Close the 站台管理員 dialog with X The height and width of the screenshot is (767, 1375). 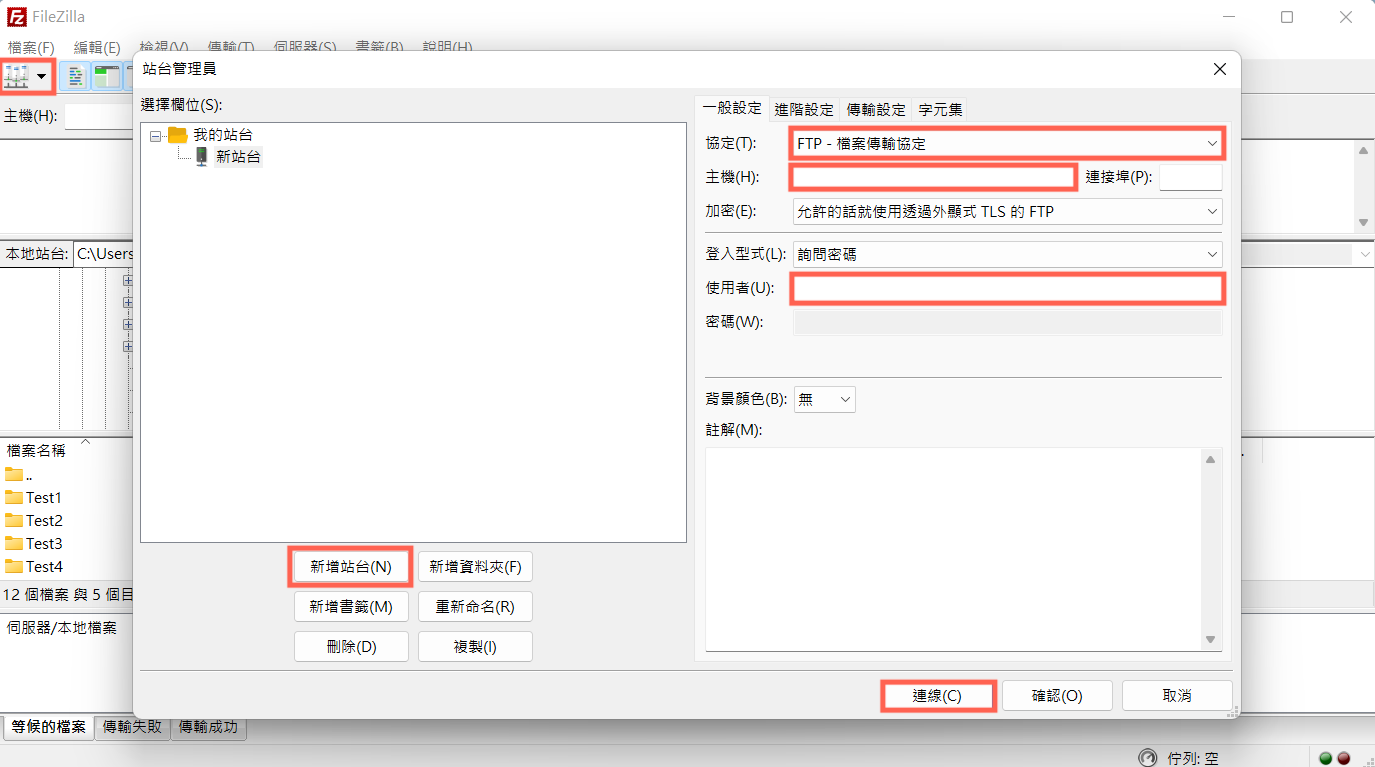point(1219,69)
